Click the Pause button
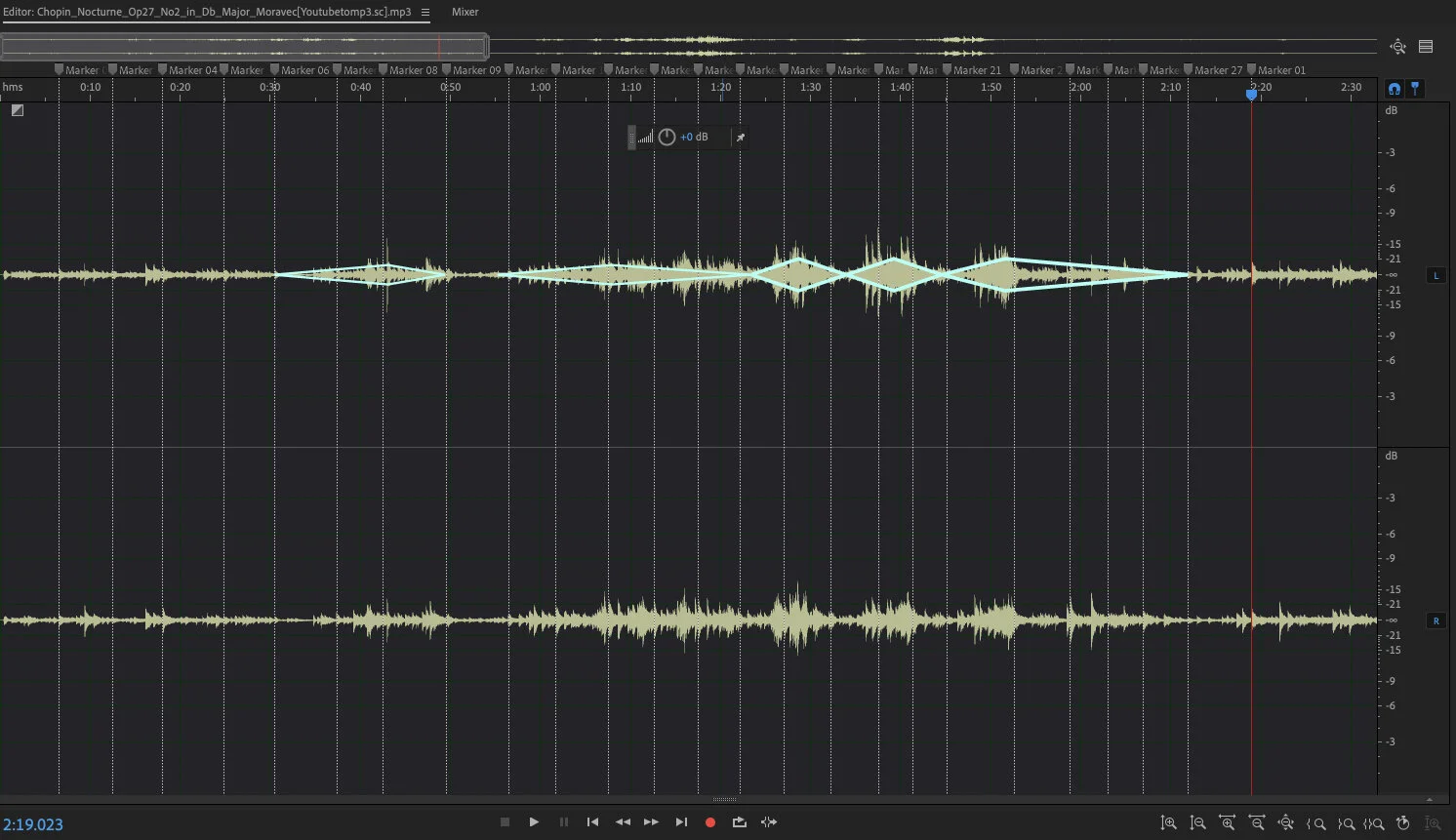Screen dimensions: 1456x840 [x=563, y=822]
